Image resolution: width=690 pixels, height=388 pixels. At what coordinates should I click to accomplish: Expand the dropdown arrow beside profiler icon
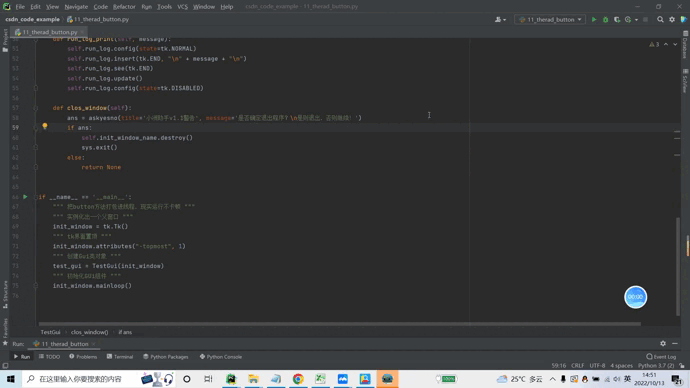click(636, 20)
